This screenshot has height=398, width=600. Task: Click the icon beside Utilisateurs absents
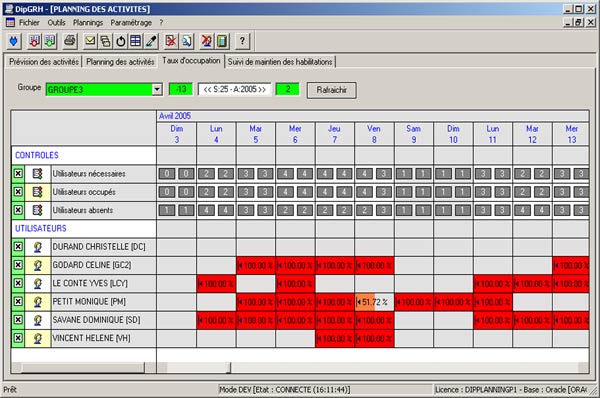(x=38, y=210)
